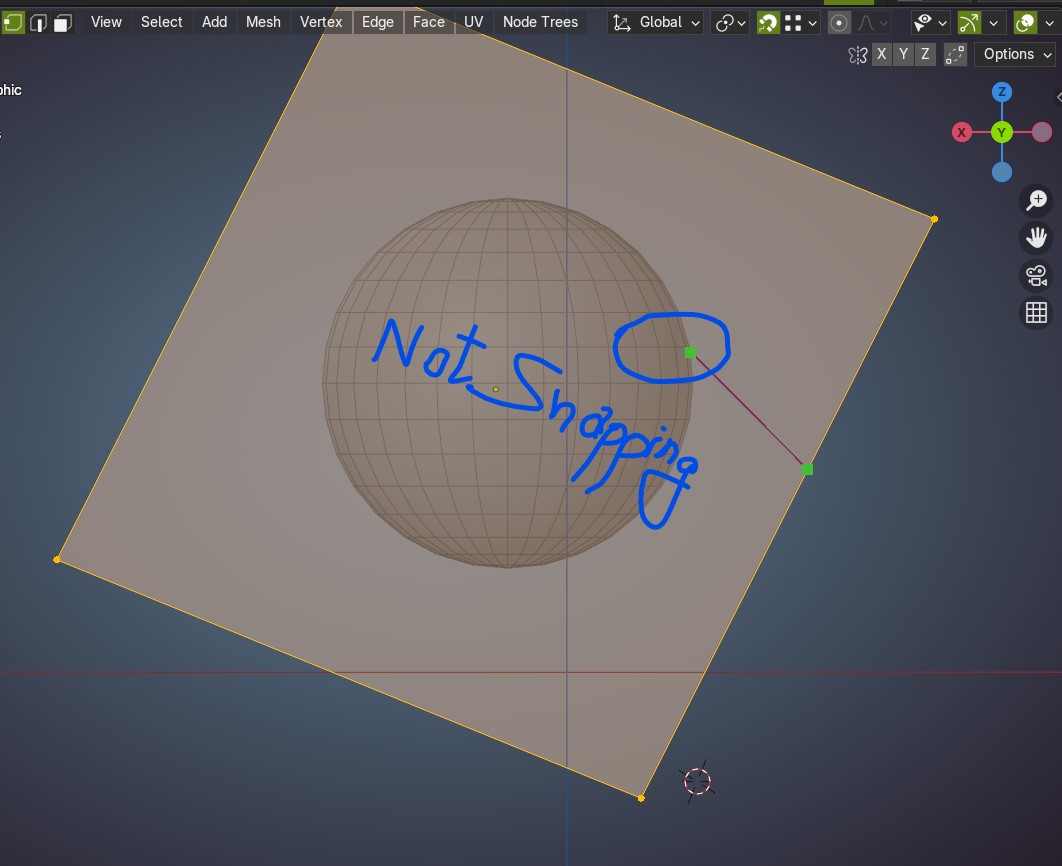Open the Add menu
This screenshot has width=1062, height=866.
click(x=214, y=22)
